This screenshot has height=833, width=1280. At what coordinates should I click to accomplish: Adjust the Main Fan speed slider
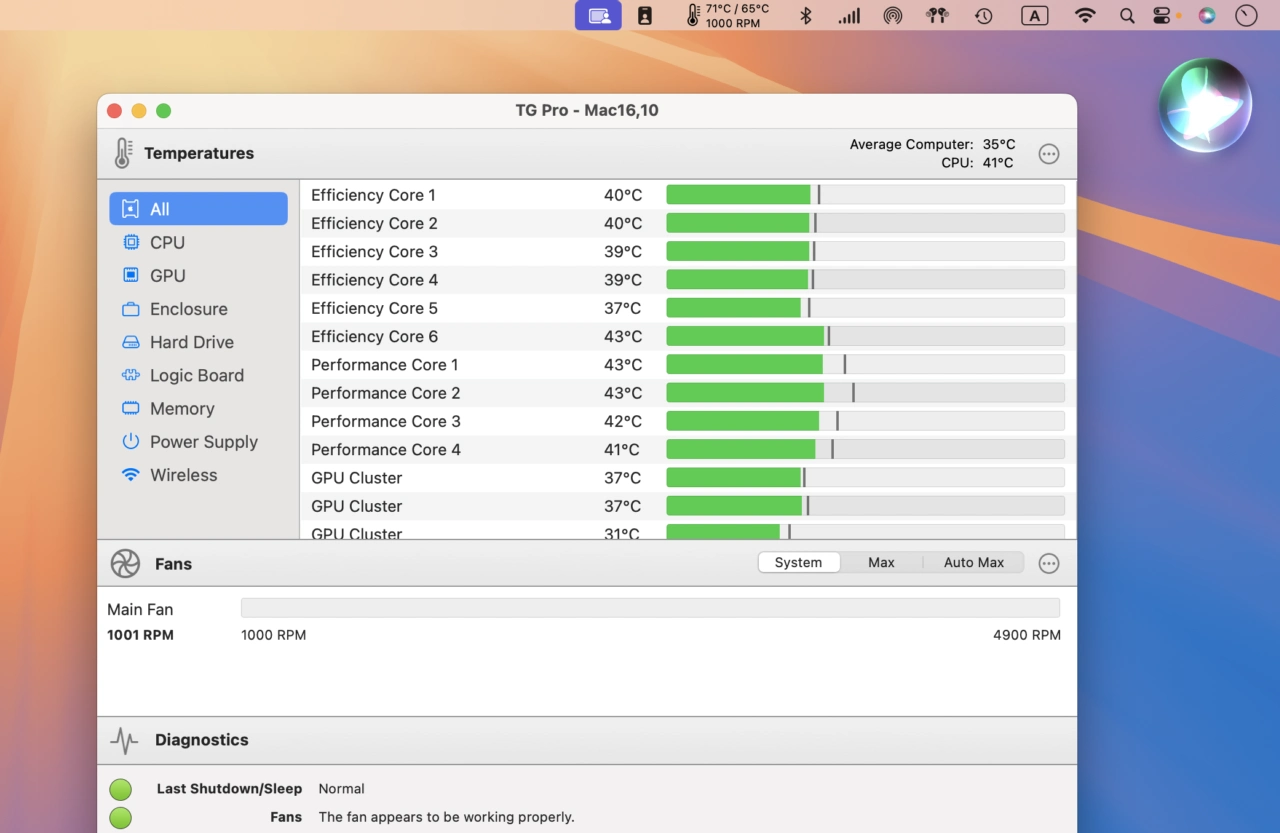click(x=650, y=608)
